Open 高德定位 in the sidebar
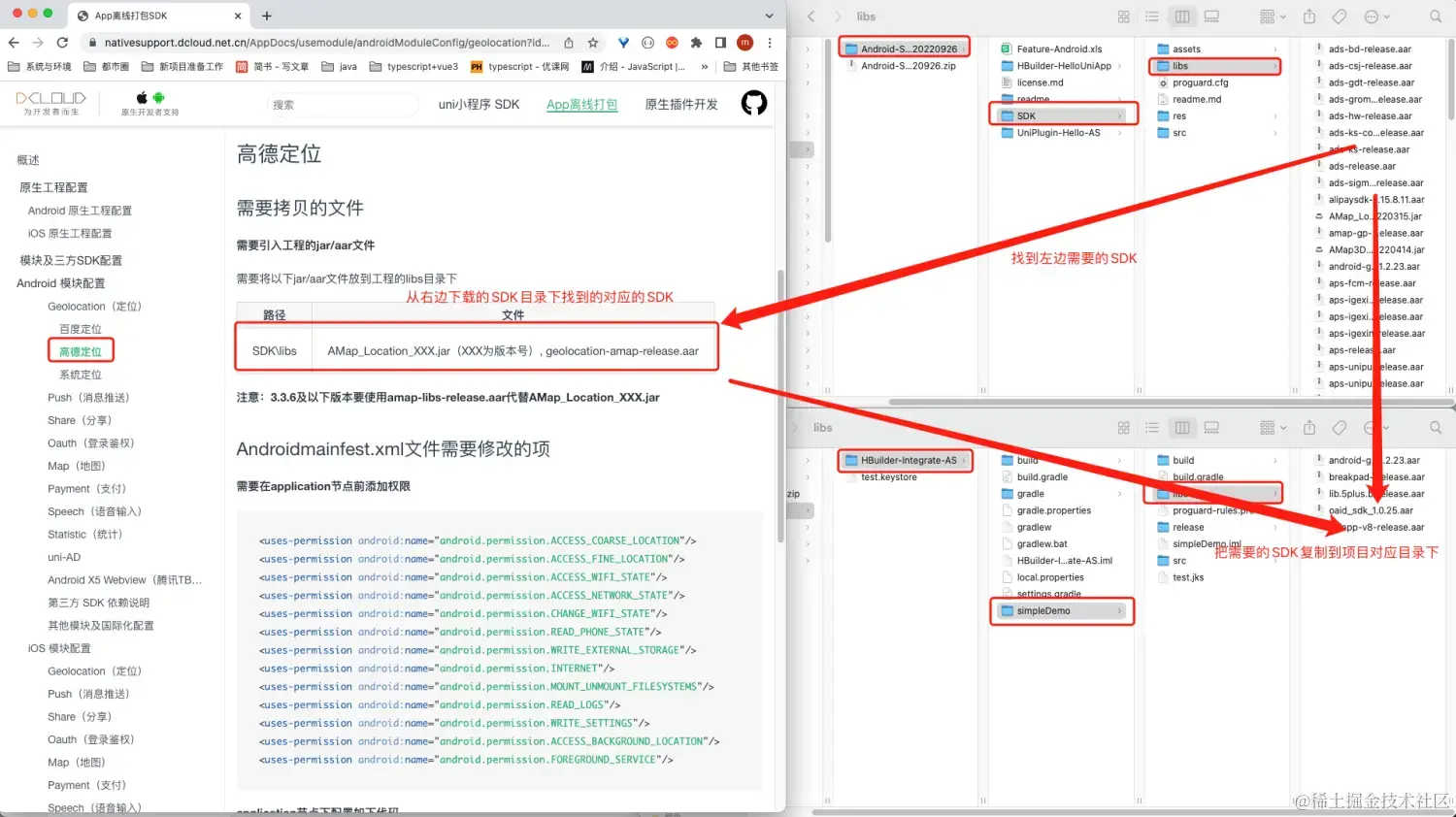This screenshot has height=817, width=1456. pyautogui.click(x=81, y=351)
